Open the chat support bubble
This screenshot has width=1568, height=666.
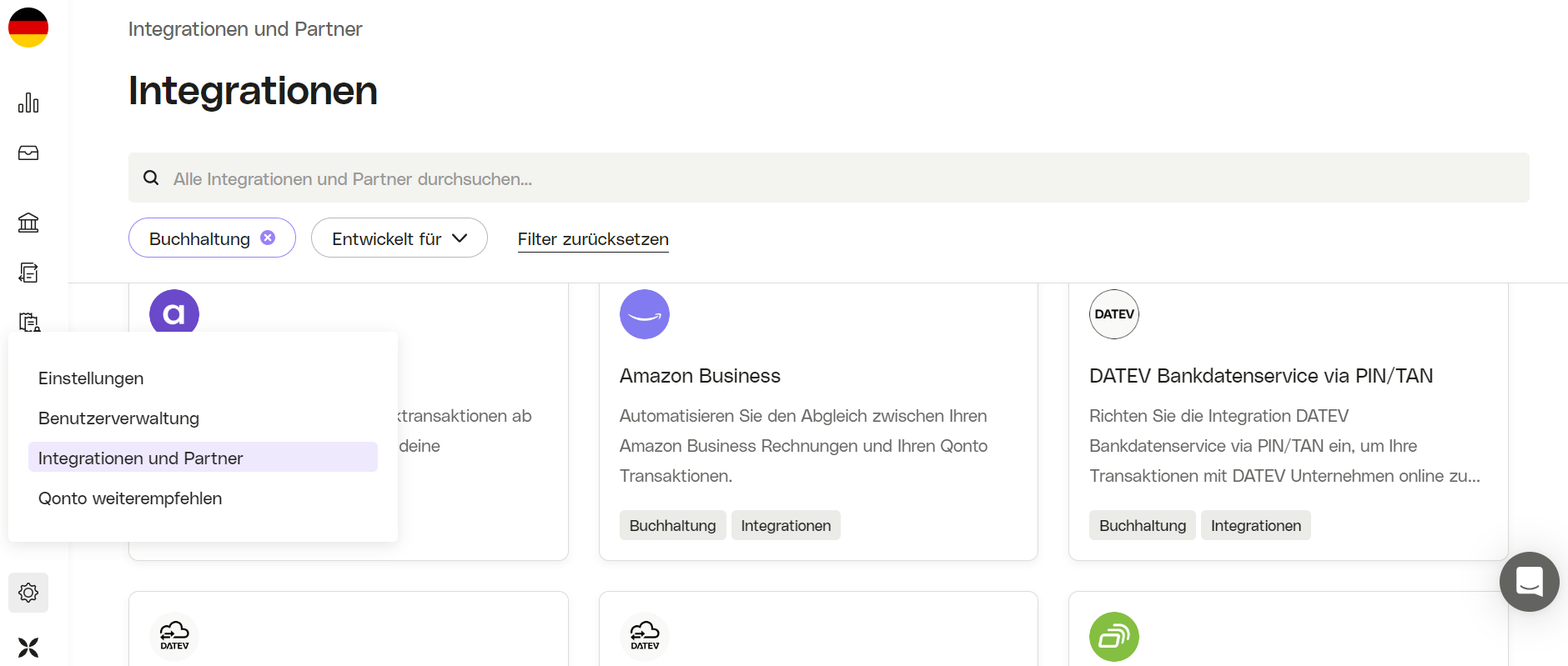coord(1530,582)
